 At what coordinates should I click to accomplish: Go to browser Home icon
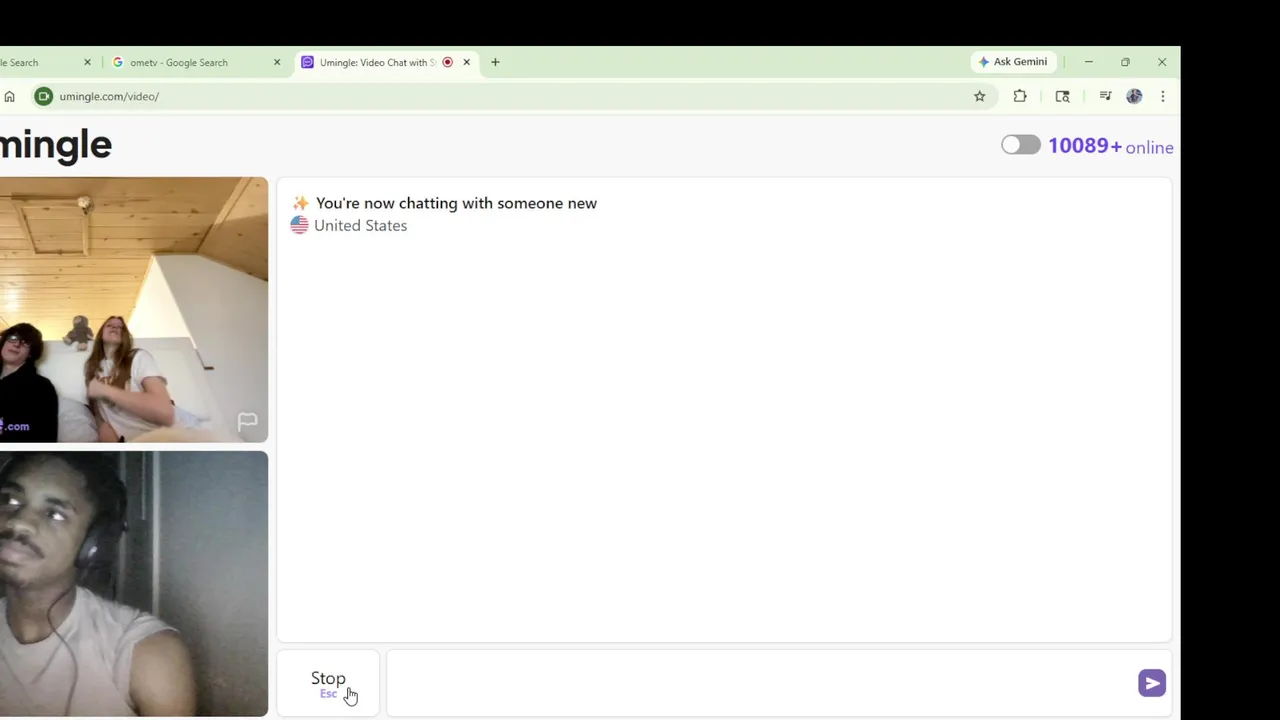click(x=9, y=96)
